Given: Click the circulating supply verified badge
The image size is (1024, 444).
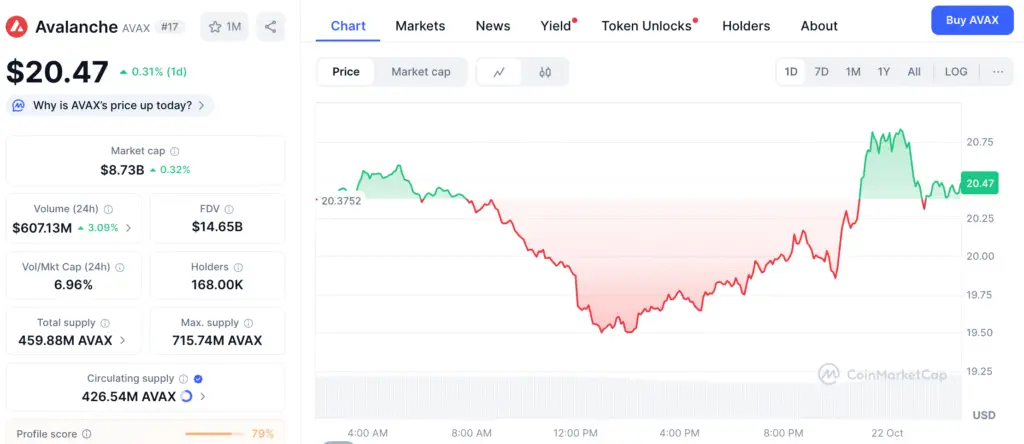Looking at the screenshot, I should [198, 379].
